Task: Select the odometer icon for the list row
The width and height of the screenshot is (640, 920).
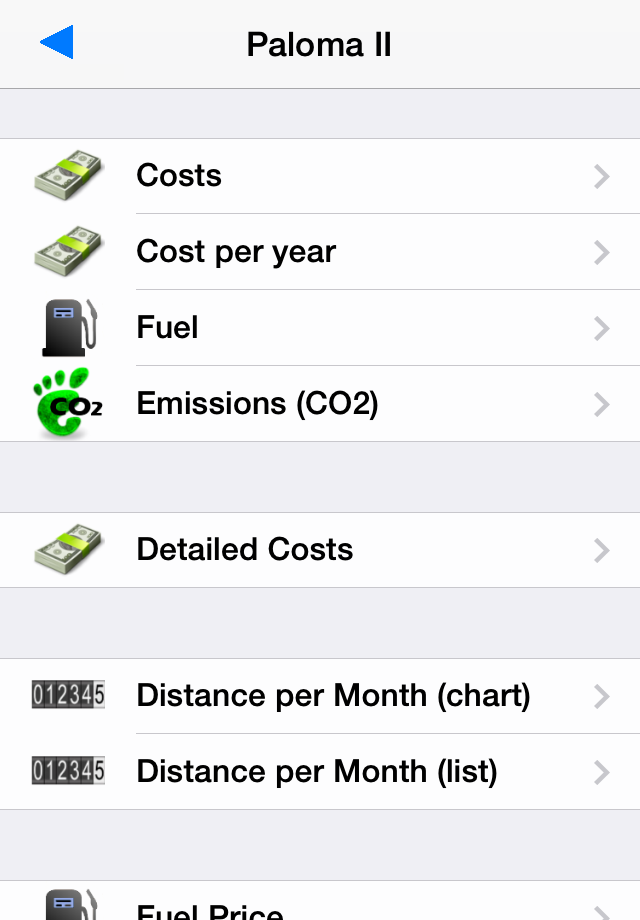Action: pos(68,771)
